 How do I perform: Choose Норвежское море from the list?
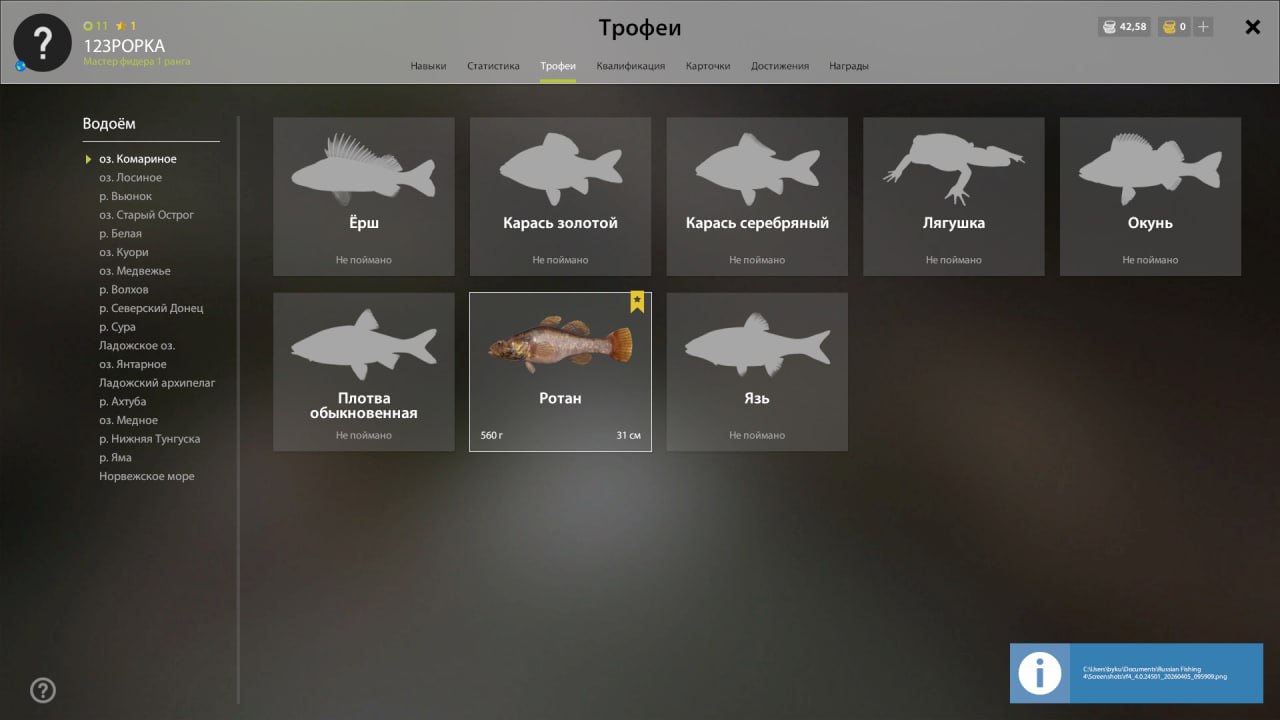[x=147, y=477]
